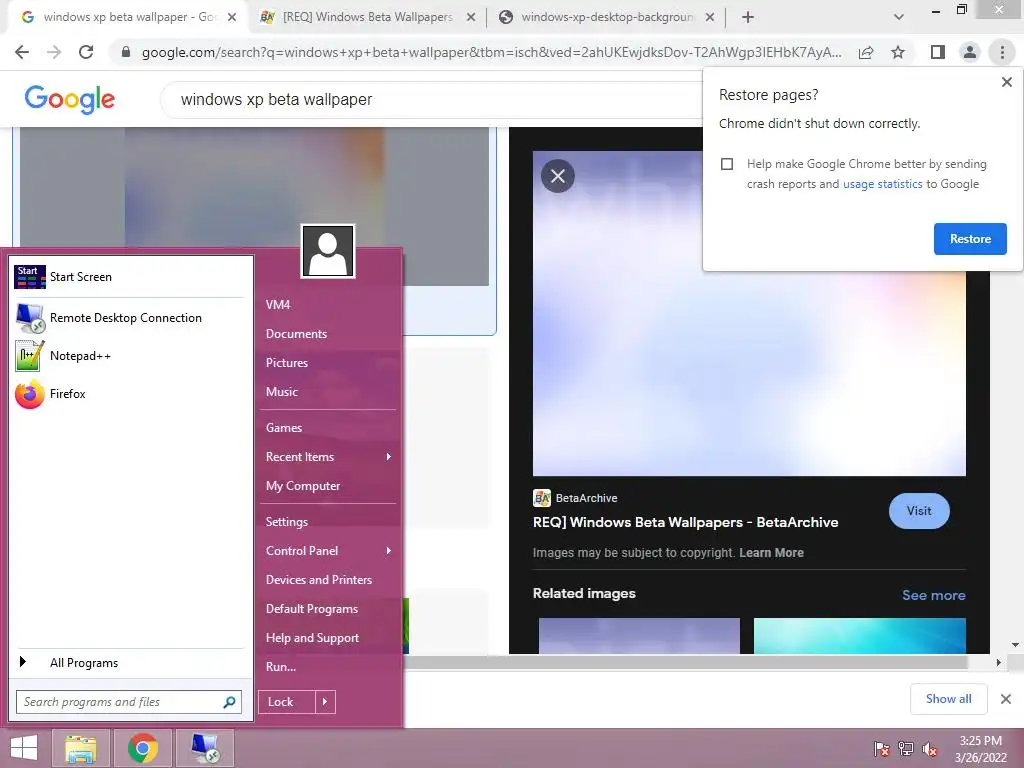Screen dimensions: 1024x768
Task: Click Learn More copyright link
Action: (771, 552)
